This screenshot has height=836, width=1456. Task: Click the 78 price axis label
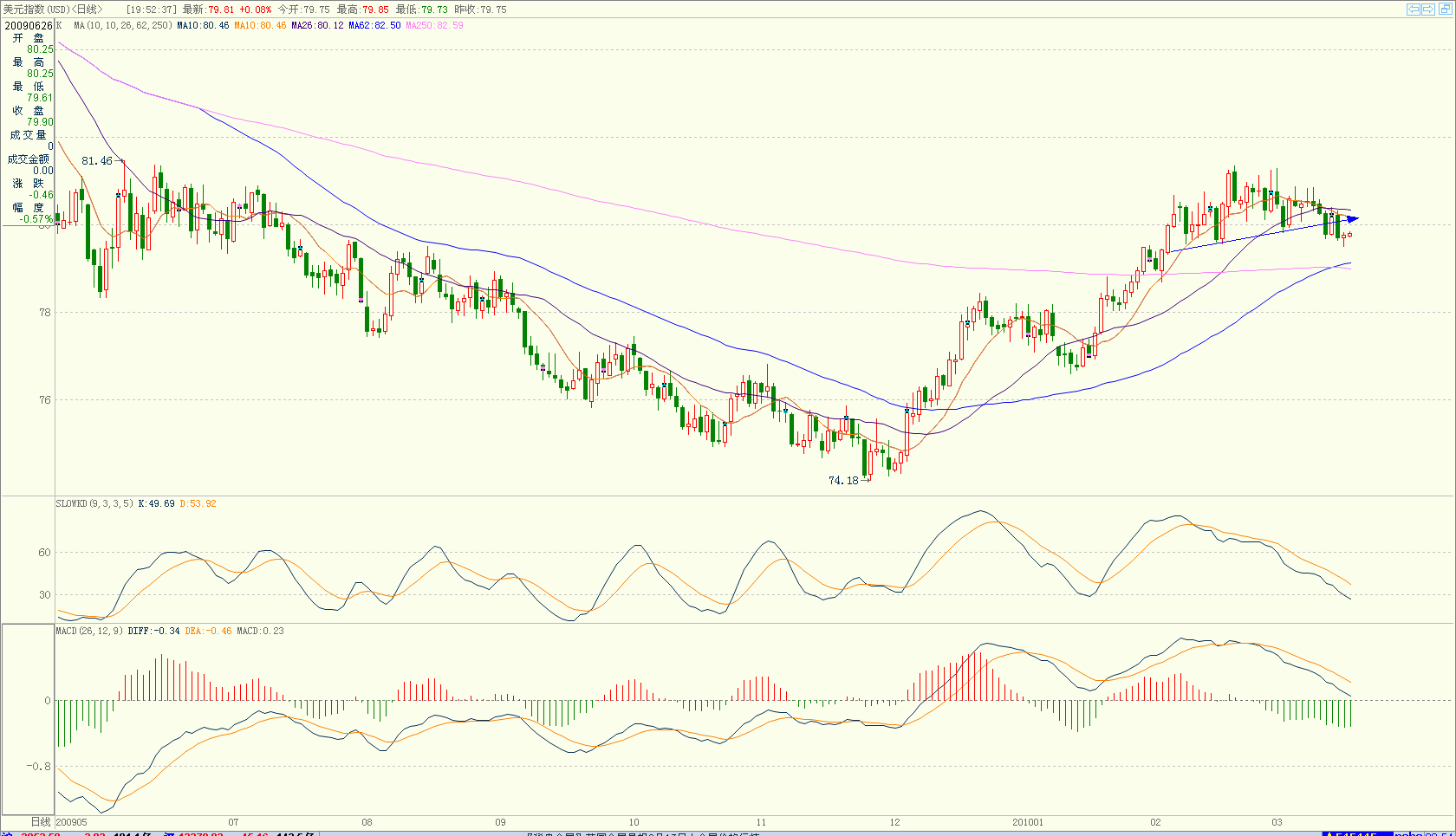click(45, 313)
